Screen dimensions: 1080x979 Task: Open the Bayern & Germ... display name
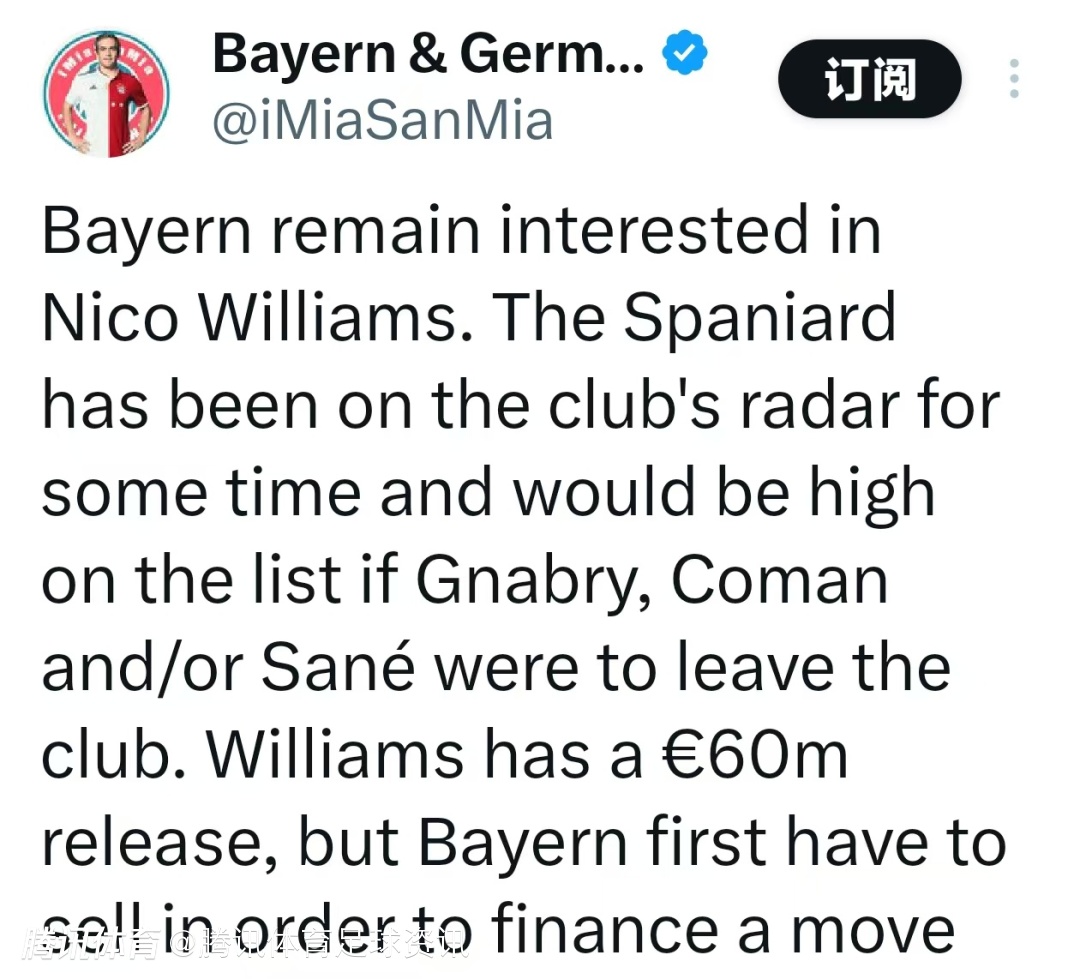428,54
